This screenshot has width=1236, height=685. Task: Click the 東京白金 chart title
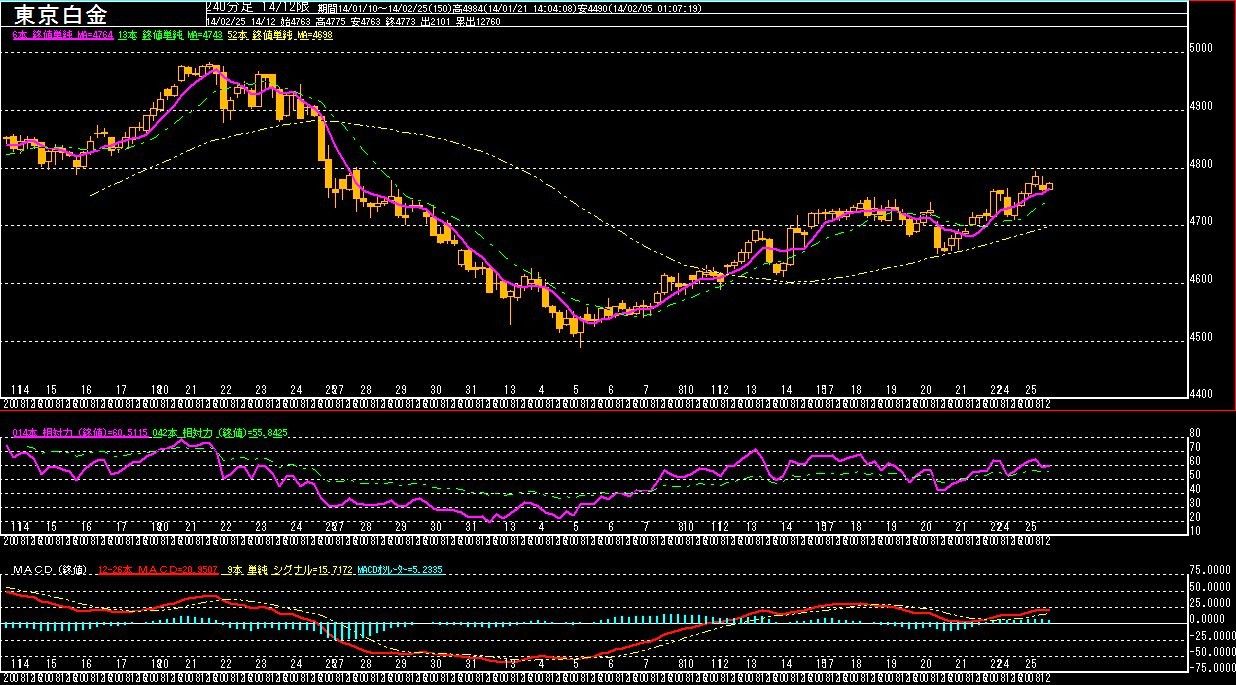pos(58,14)
